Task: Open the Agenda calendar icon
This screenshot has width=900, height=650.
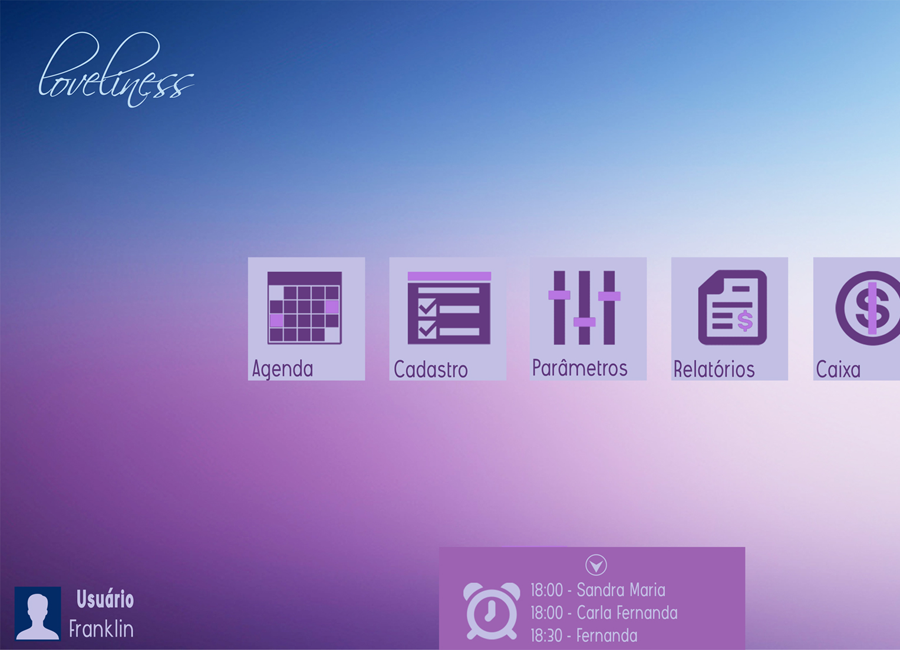Action: tap(305, 307)
